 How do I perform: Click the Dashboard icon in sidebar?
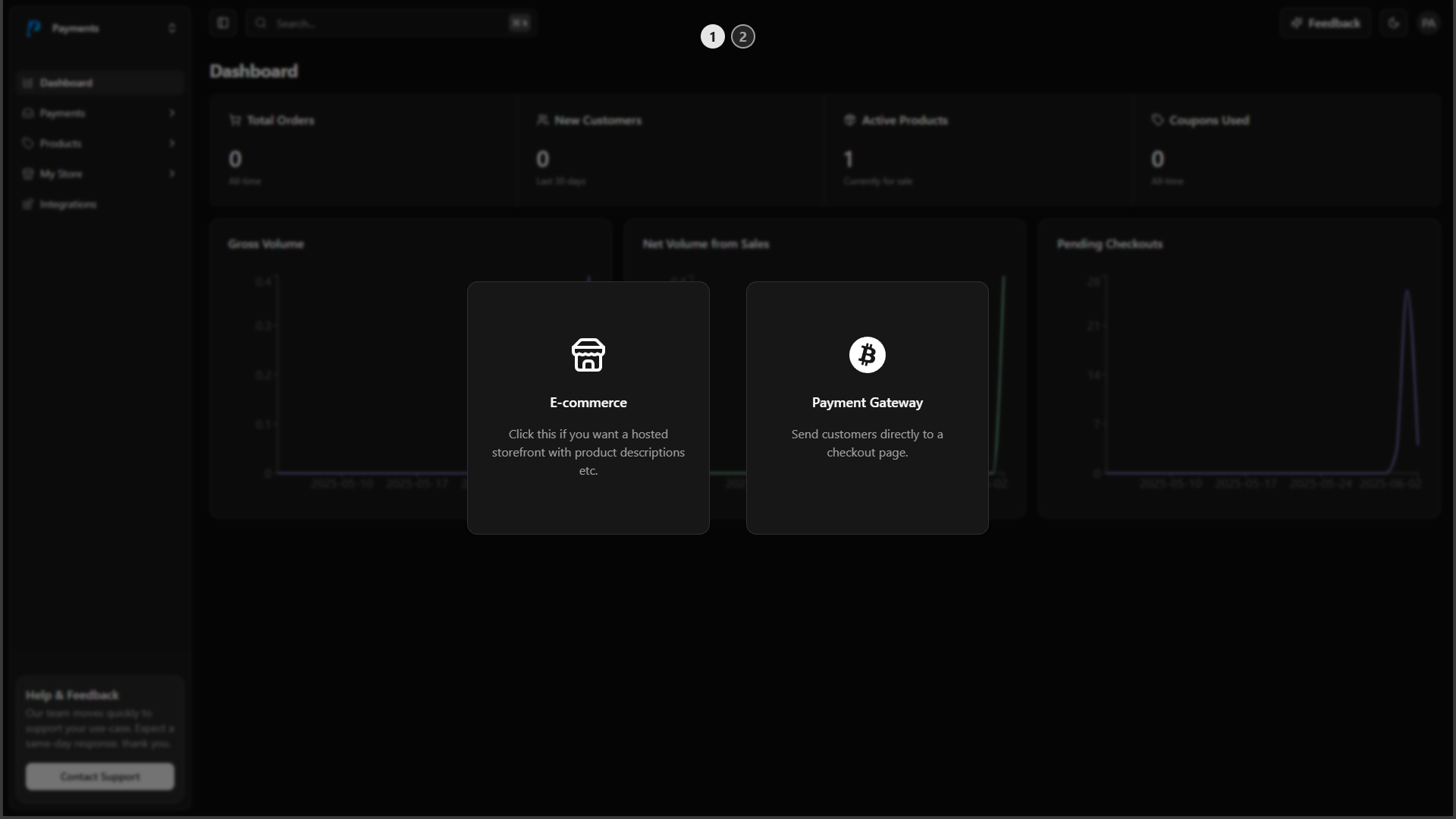[28, 83]
